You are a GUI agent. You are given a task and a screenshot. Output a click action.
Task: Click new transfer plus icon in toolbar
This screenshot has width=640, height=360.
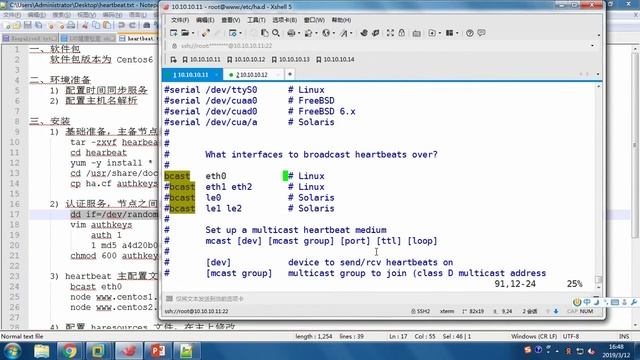coord(432,33)
